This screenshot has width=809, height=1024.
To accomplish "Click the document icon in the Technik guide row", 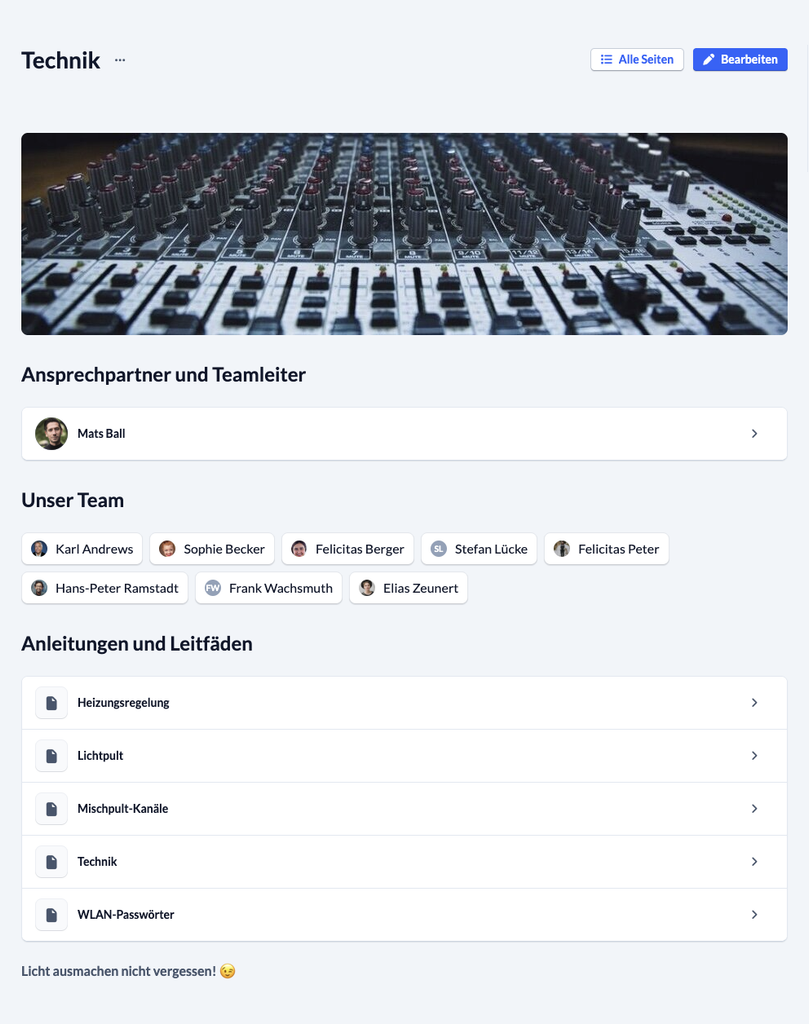I will click(52, 861).
